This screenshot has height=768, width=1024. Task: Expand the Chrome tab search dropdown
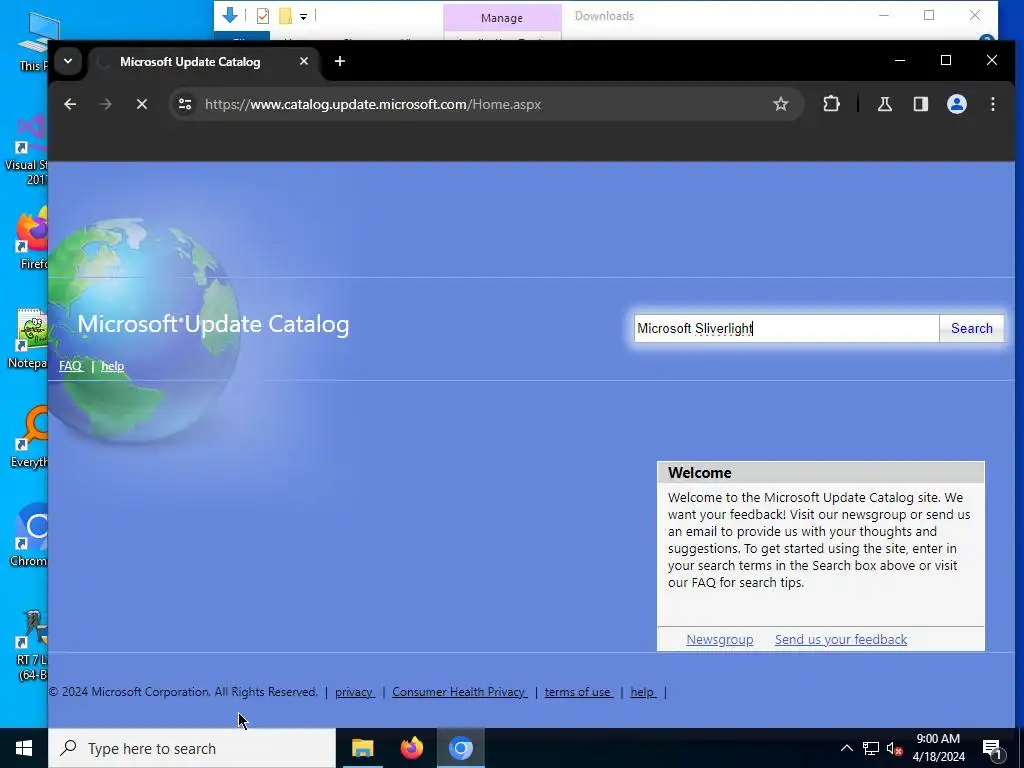point(67,61)
